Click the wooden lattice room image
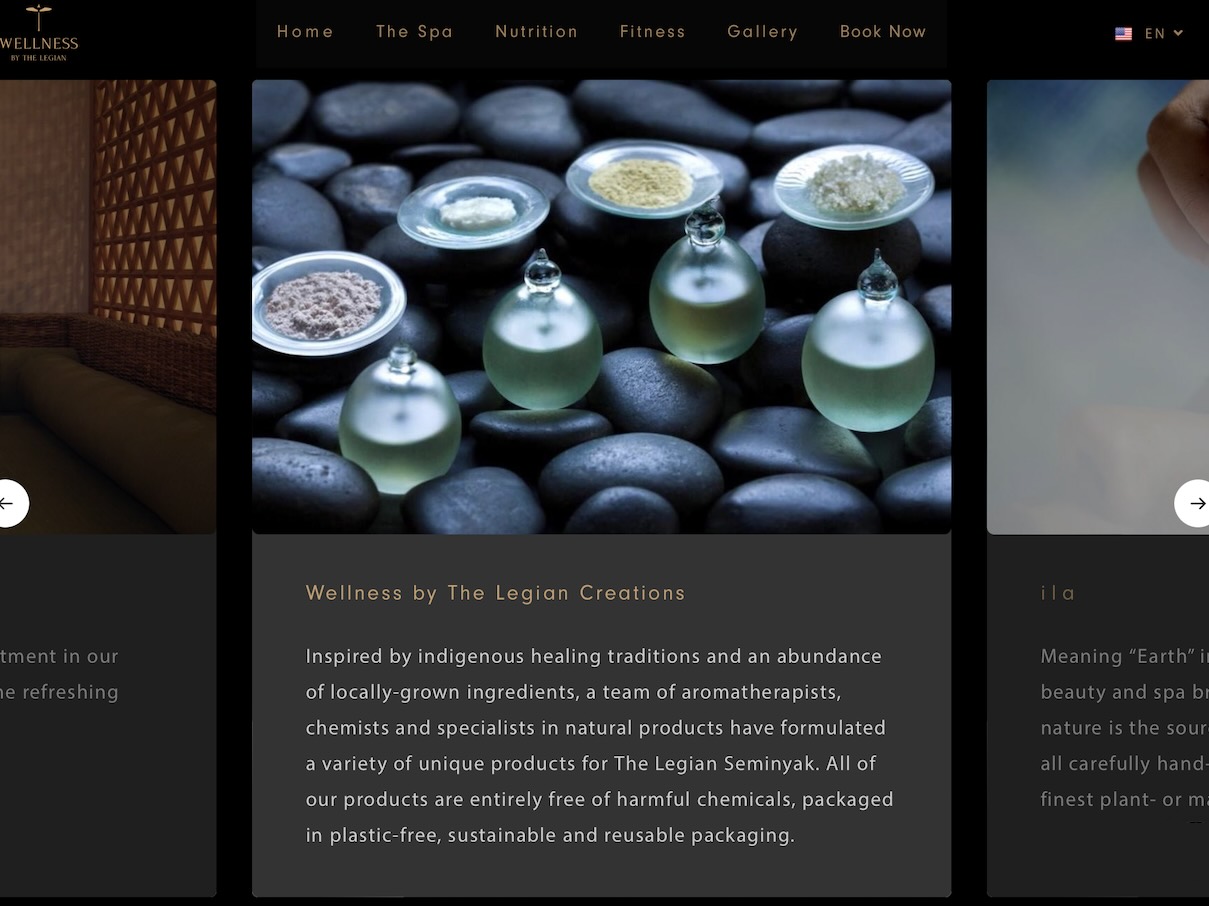 (108, 307)
